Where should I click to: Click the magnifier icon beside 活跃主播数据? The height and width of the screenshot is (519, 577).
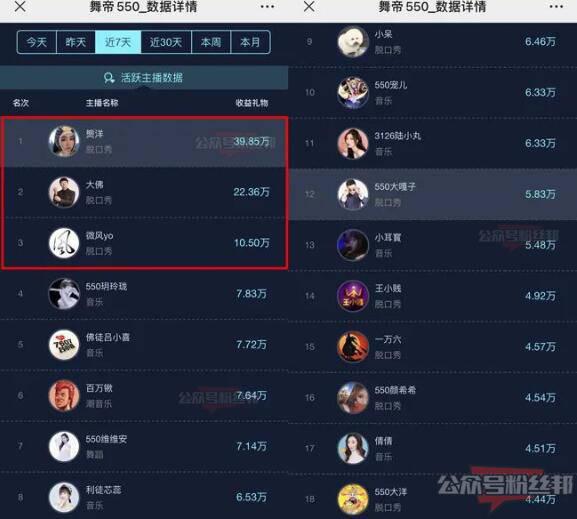pyautogui.click(x=109, y=78)
